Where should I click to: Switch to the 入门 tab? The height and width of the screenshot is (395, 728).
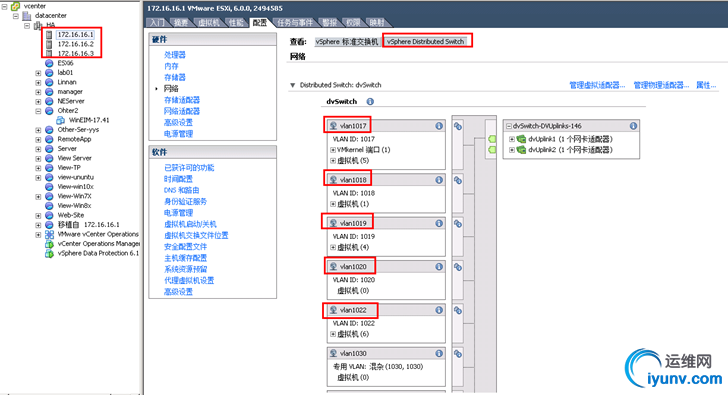[157, 22]
